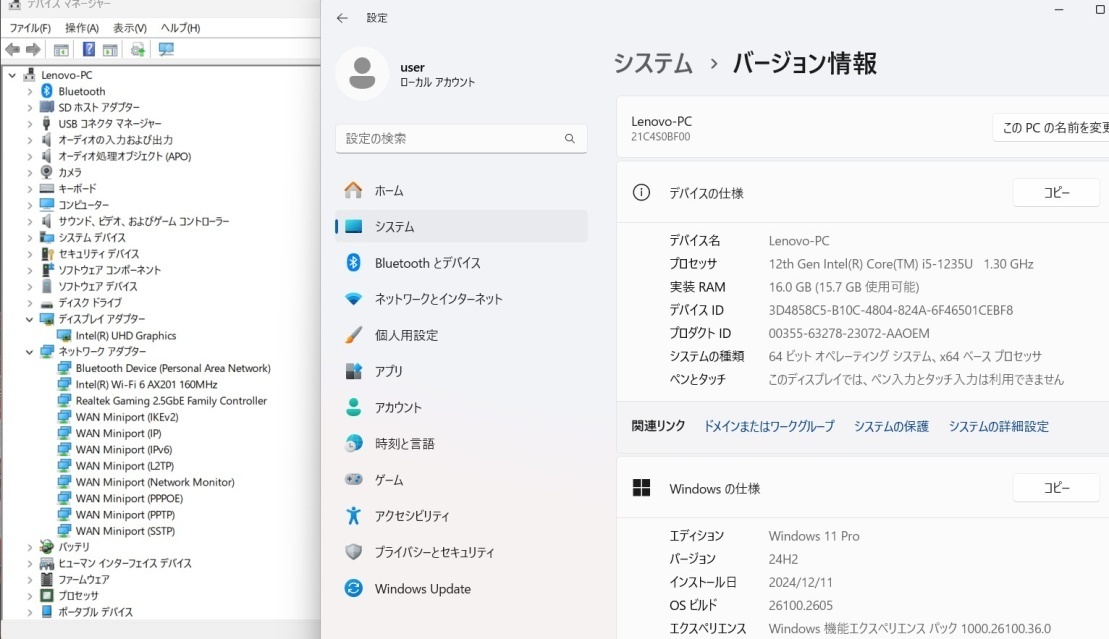
Task: Click the show properties toolbar icon
Action: (x=108, y=49)
